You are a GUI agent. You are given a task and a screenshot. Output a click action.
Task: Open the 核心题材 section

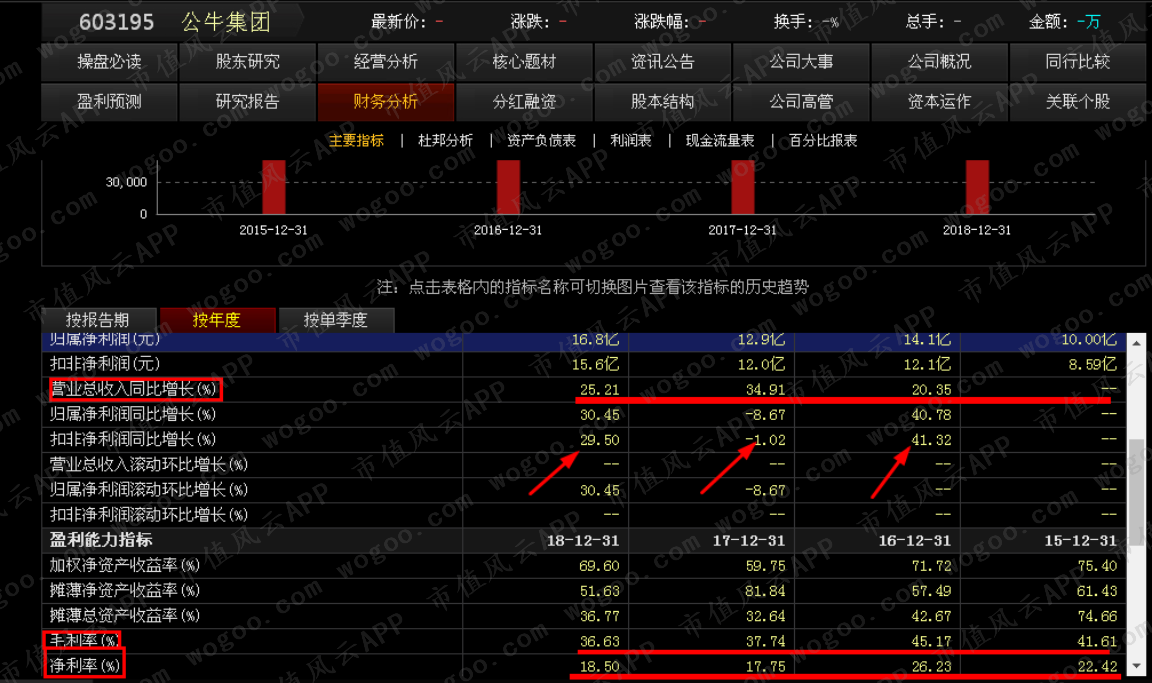(x=524, y=62)
